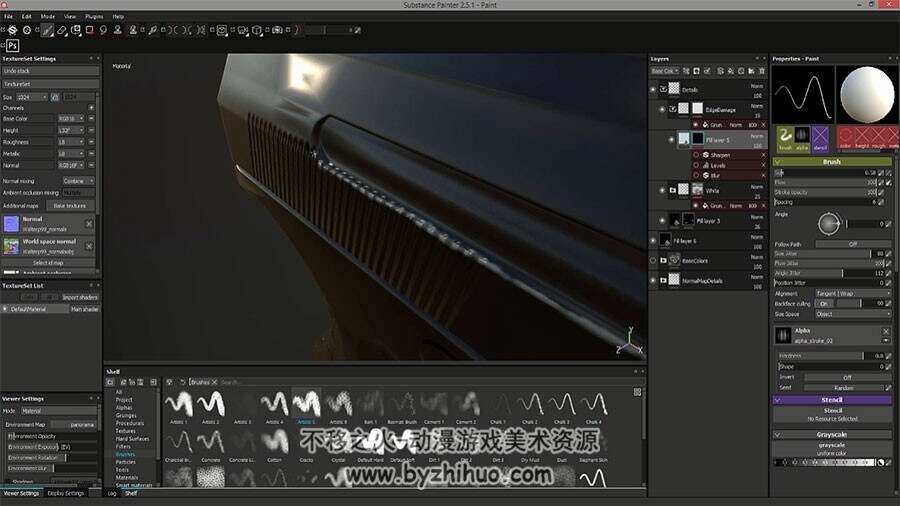Toggle visibility of Details layer
Viewport: 900px width, 506px height.
coord(653,89)
